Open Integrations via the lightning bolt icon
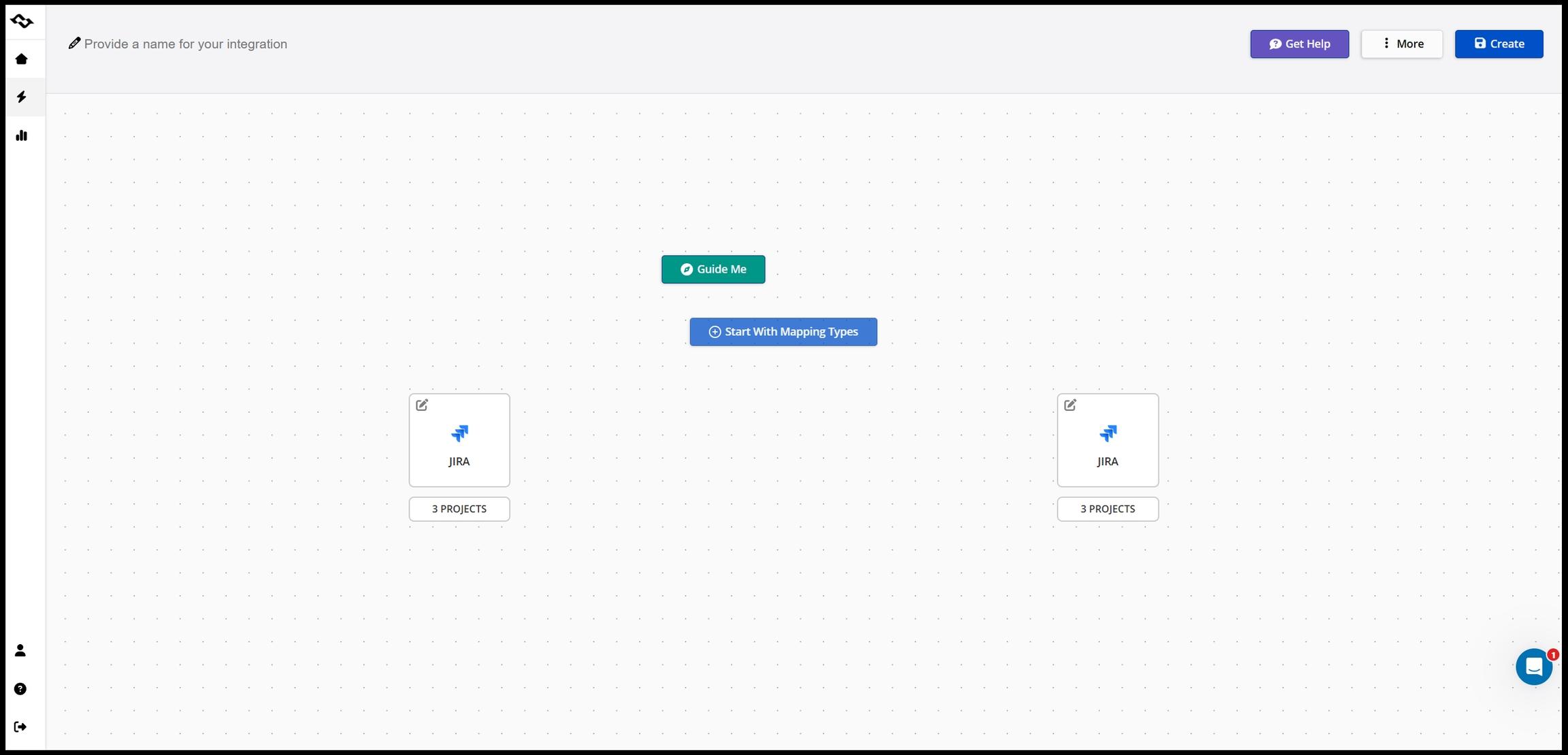The height and width of the screenshot is (755, 1568). point(22,97)
